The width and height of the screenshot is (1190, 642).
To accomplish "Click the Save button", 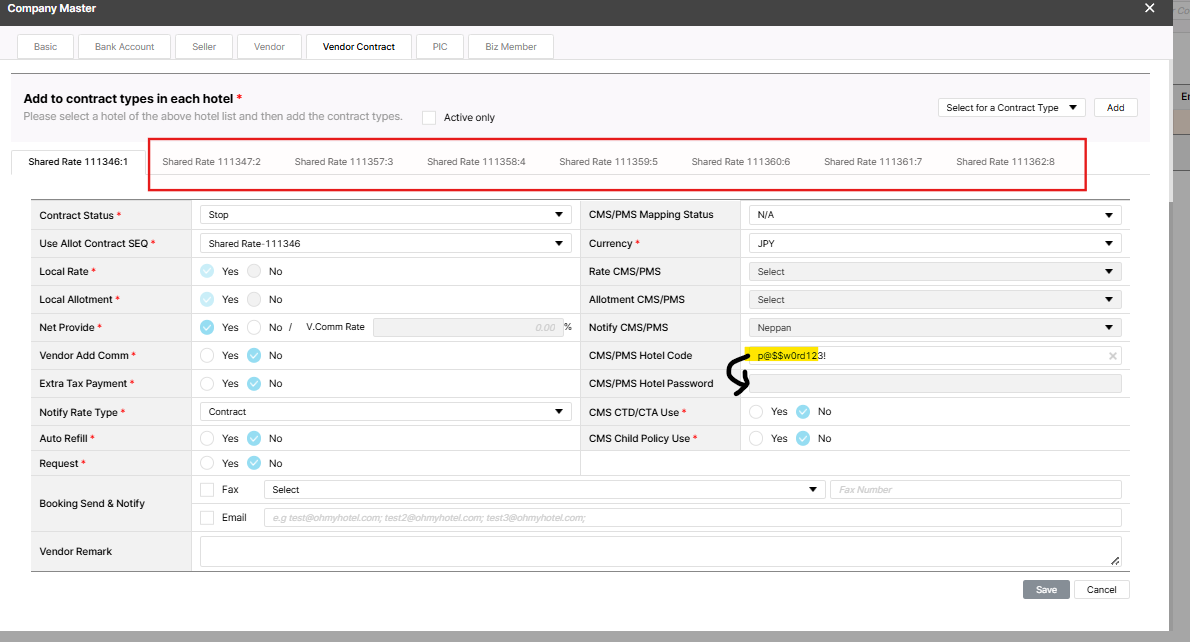I will [1046, 590].
